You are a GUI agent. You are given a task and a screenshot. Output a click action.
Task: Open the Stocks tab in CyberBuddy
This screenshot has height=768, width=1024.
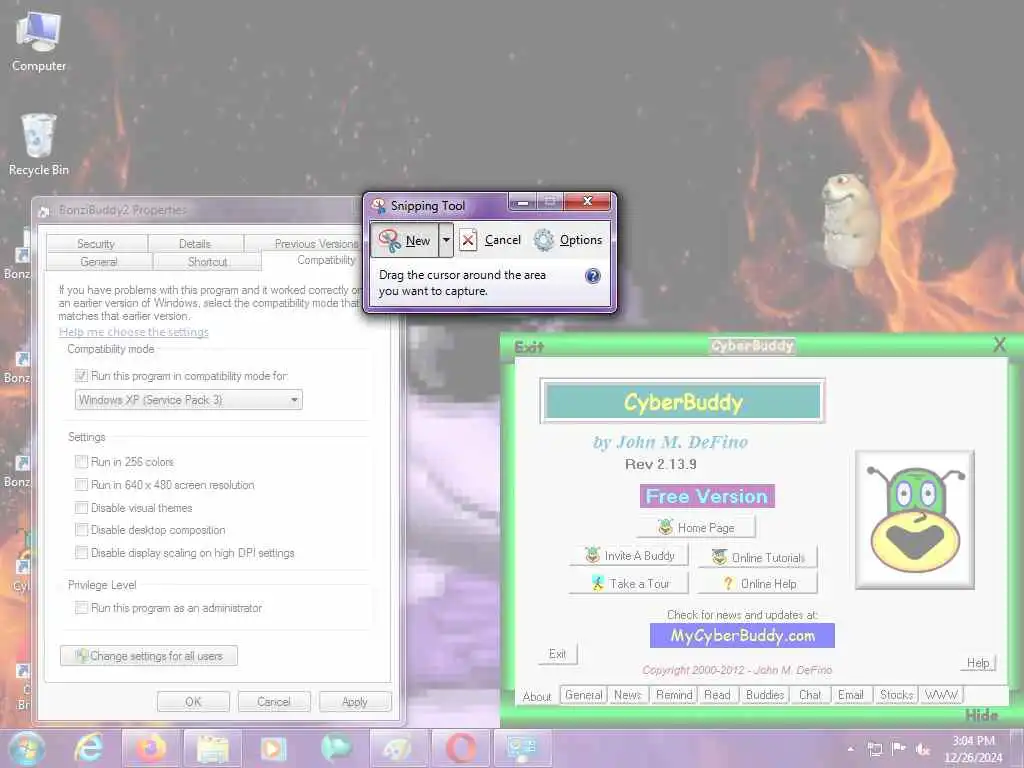[x=897, y=695]
